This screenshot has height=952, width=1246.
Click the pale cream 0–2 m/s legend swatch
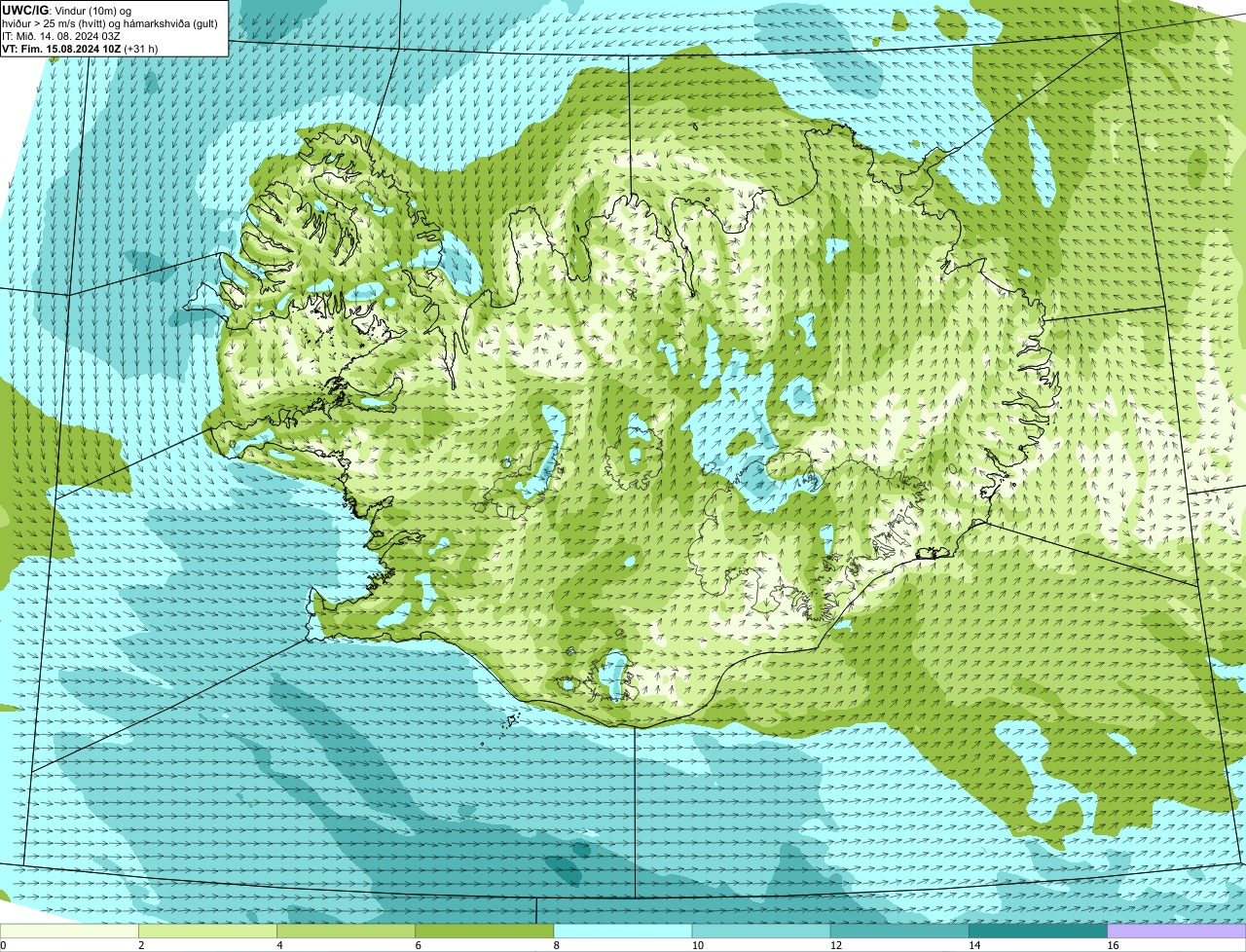click(69, 931)
